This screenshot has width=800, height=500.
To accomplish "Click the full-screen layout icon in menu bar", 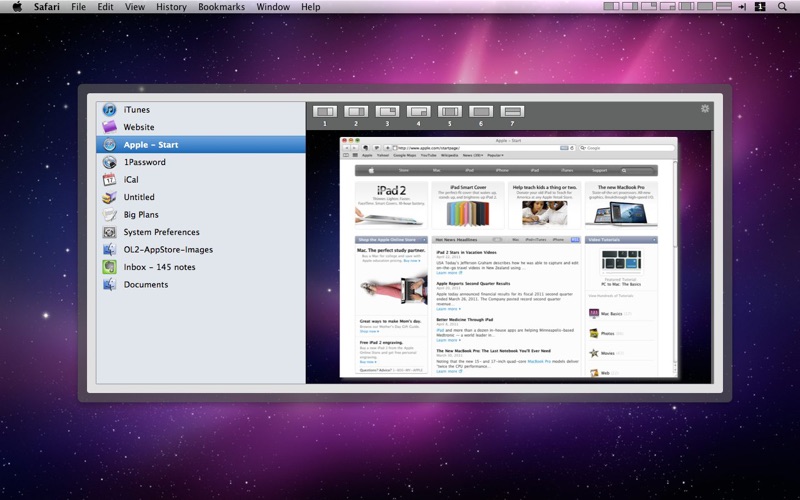I will (x=705, y=7).
